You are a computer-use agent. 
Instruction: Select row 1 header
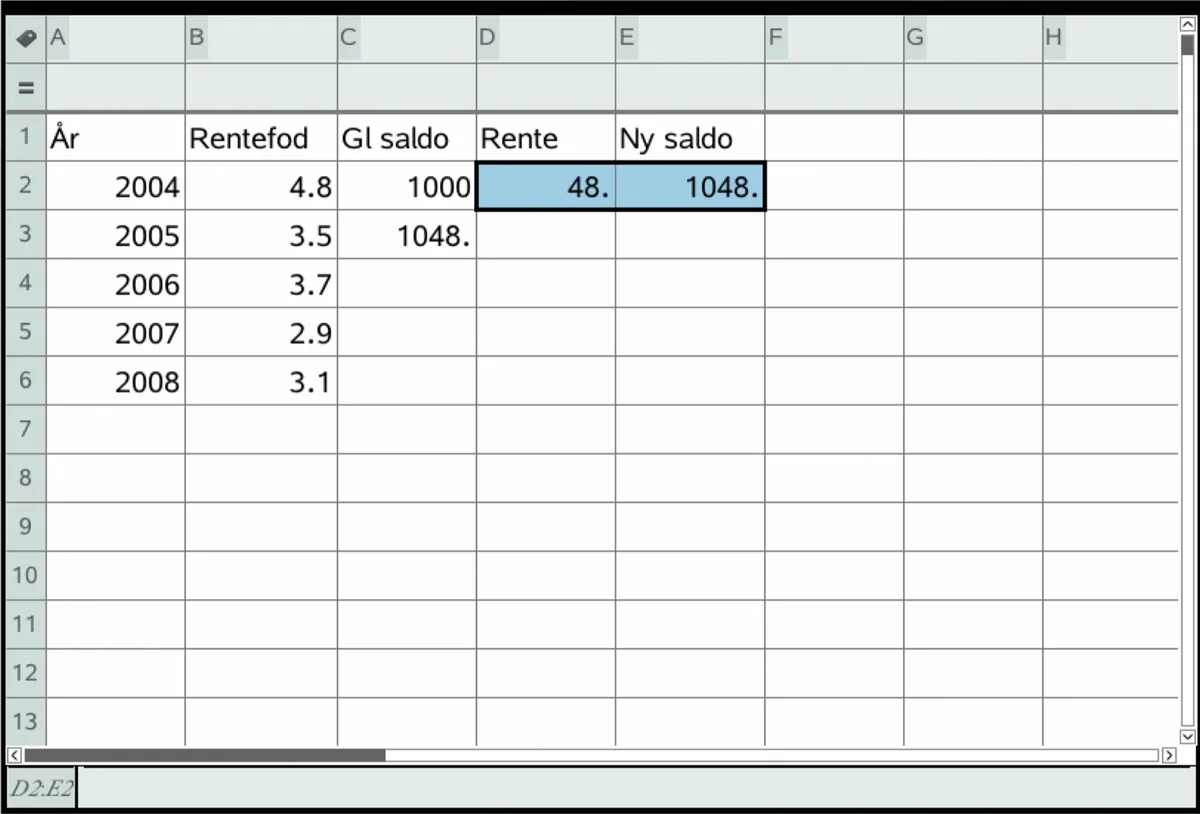26,138
